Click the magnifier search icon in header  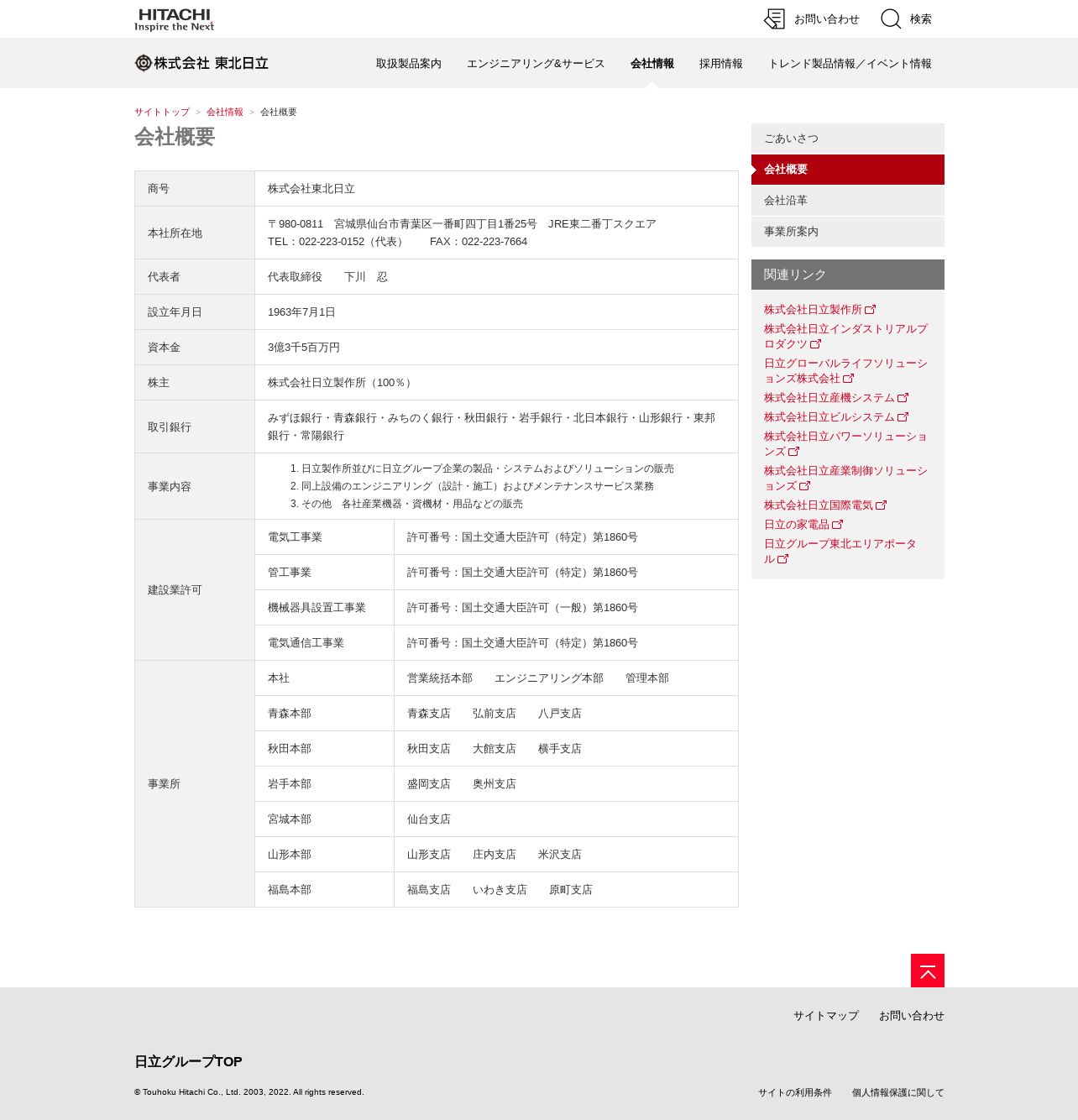[x=891, y=19]
